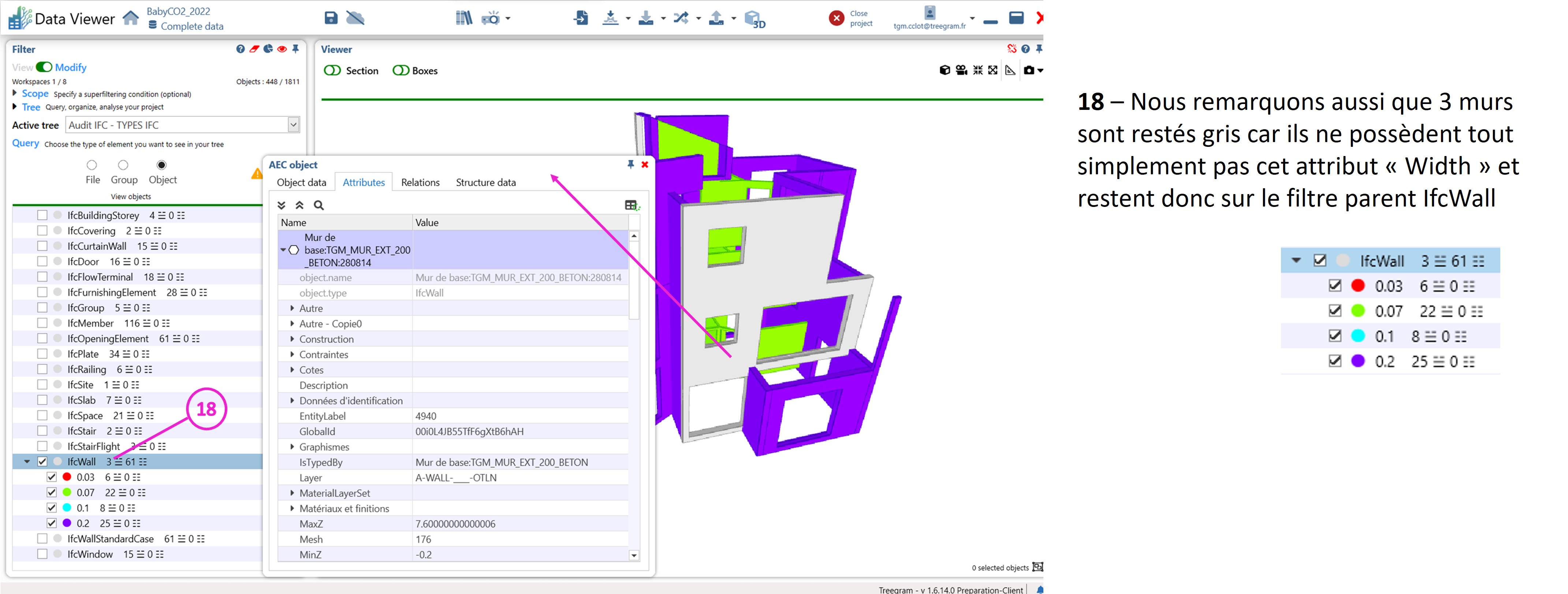This screenshot has width=1568, height=594.
Task: Check the IfcDoor checkbox
Action: 42,262
